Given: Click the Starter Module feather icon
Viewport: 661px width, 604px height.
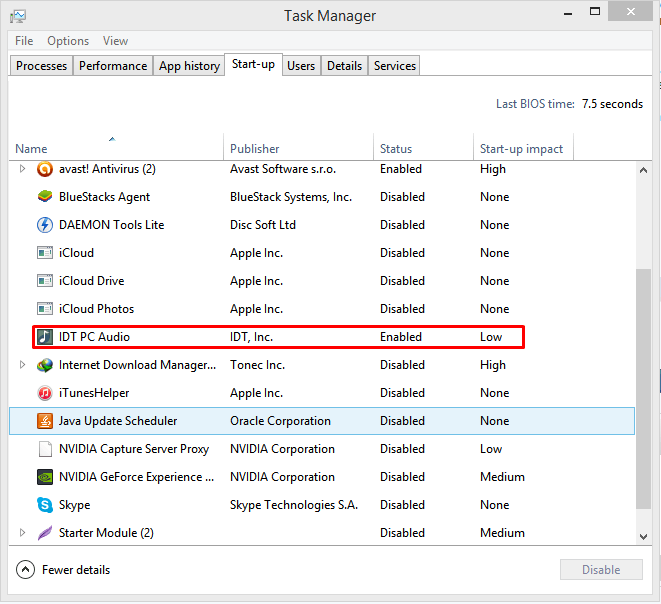Looking at the screenshot, I should pos(45,533).
